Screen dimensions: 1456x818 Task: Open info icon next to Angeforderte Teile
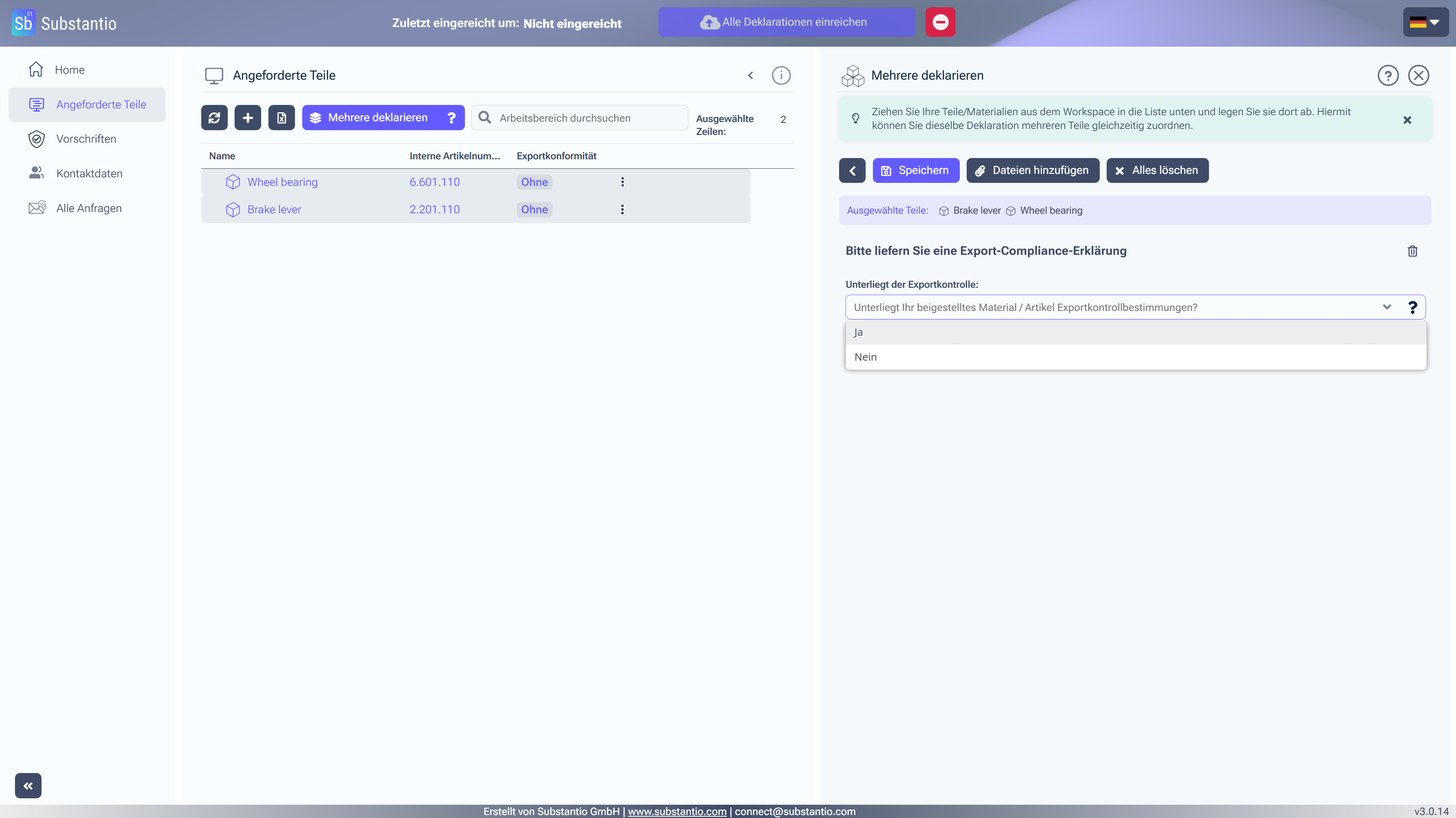(x=780, y=75)
